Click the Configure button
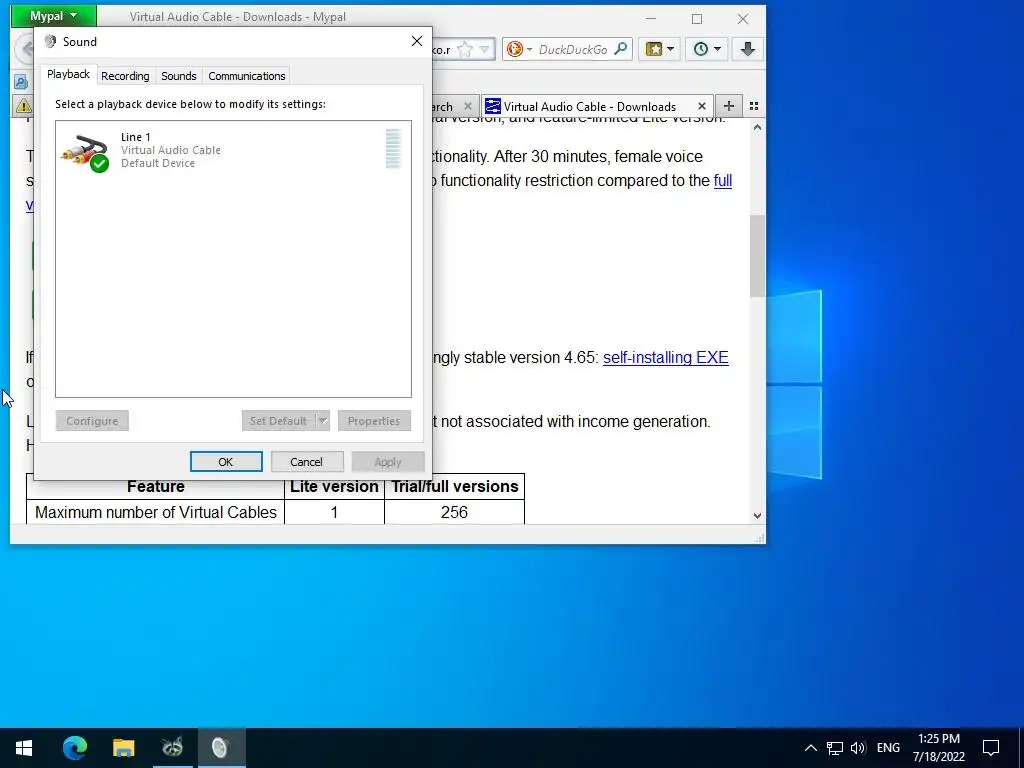The width and height of the screenshot is (1024, 768). pyautogui.click(x=92, y=421)
